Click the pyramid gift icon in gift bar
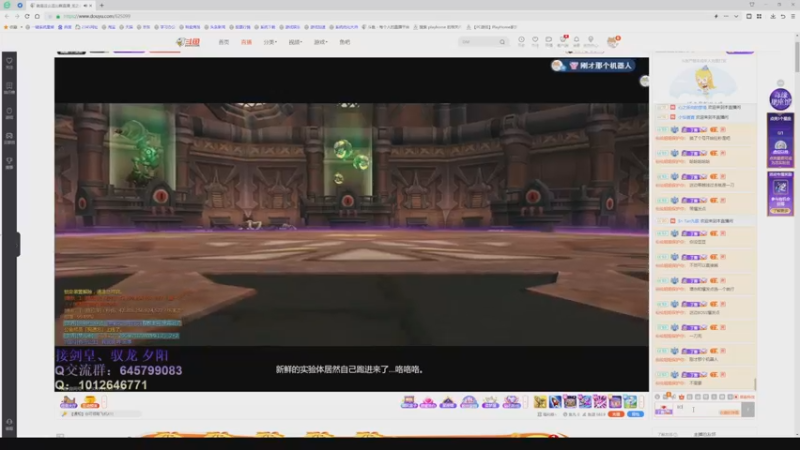Screen dimensions: 800x450 point(448,402)
